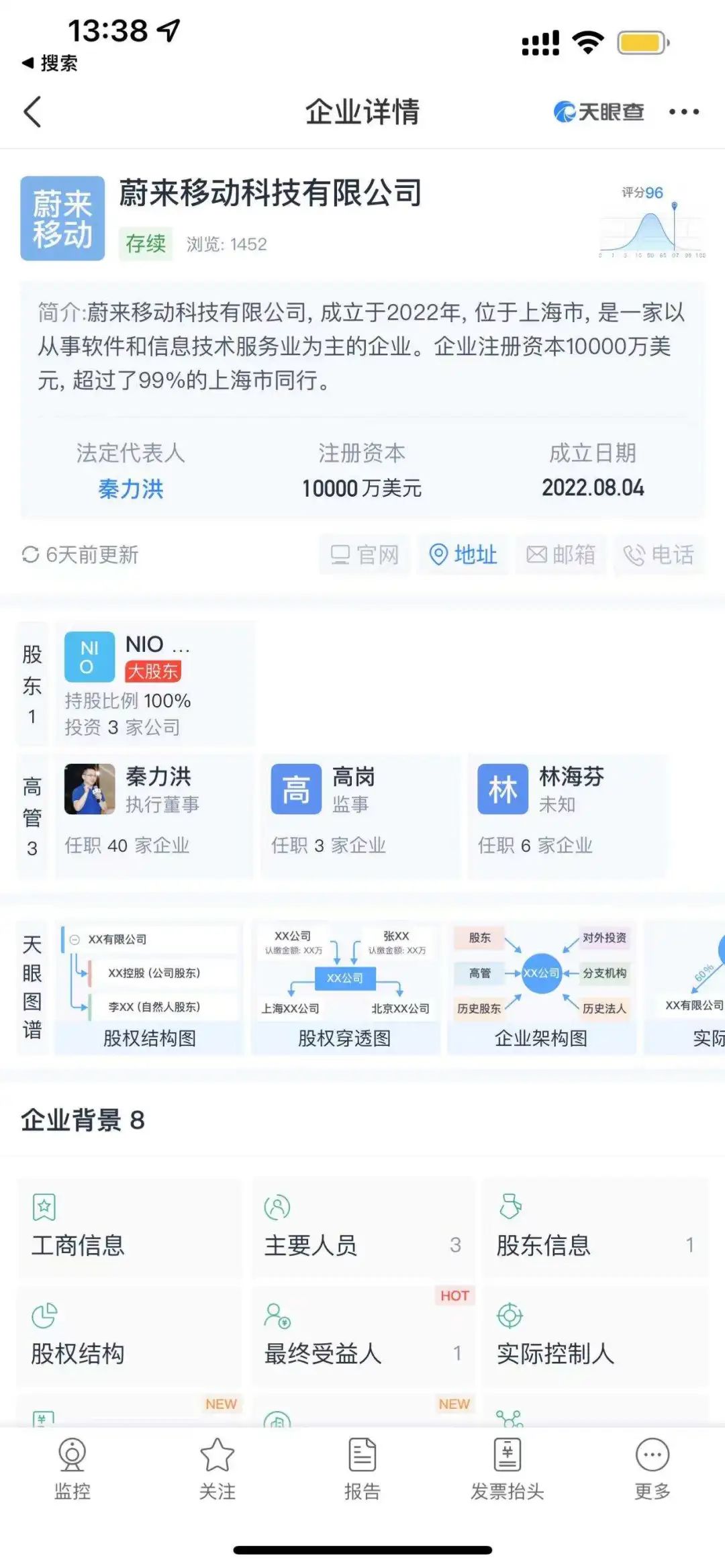Tap the 秦力洪 executive photo
This screenshot has height=1568, width=725.
click(x=90, y=789)
